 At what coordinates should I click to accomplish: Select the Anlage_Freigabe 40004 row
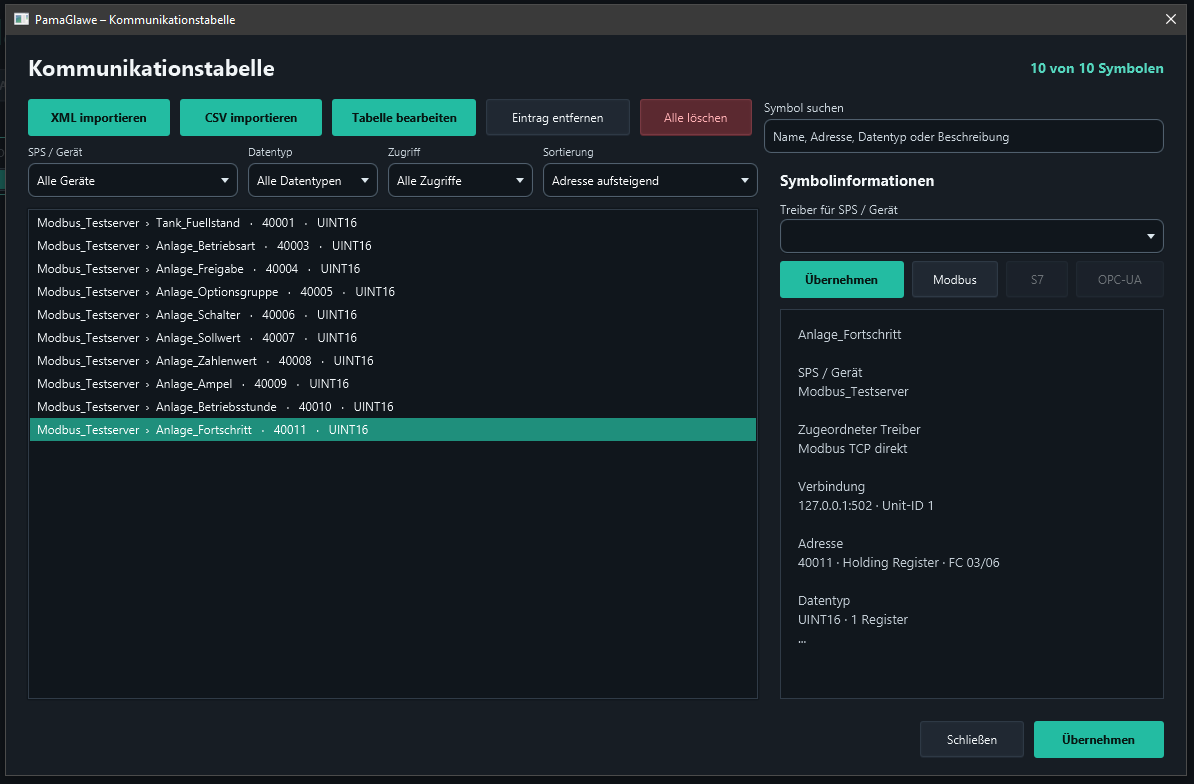click(392, 269)
